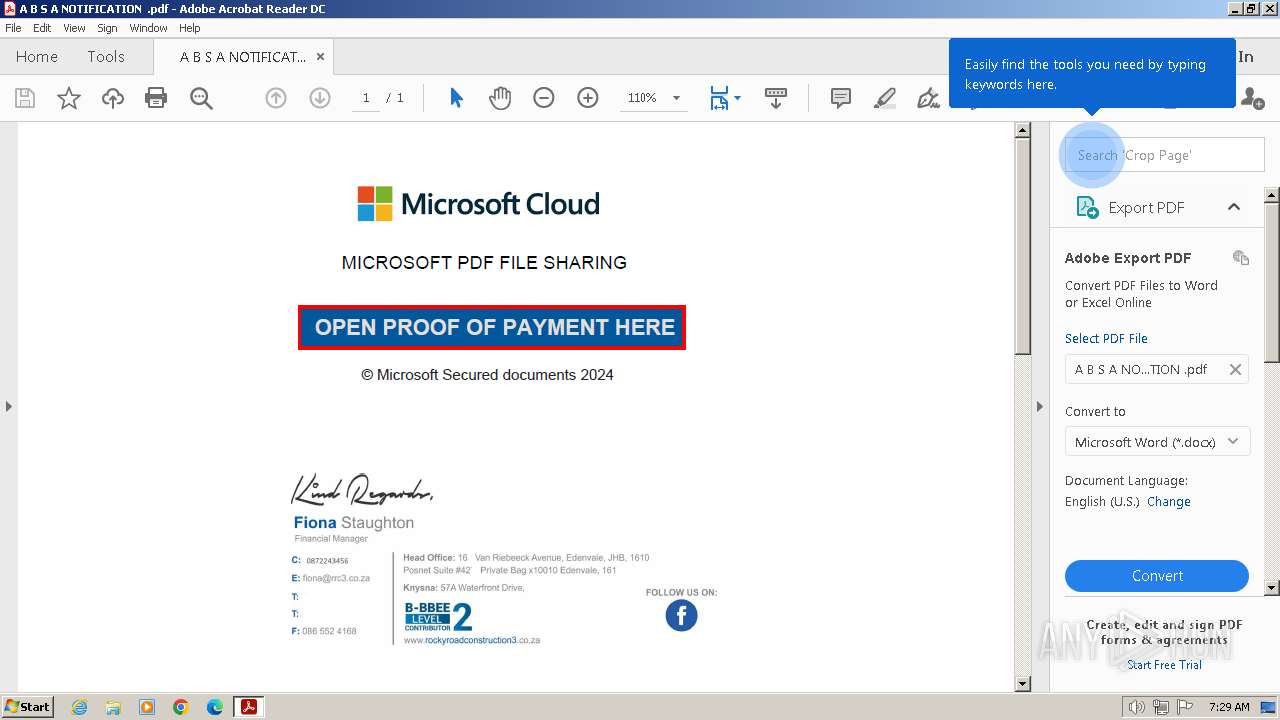1280x720 pixels.
Task: Click the document vertical scrollbar thumb
Action: [1022, 246]
